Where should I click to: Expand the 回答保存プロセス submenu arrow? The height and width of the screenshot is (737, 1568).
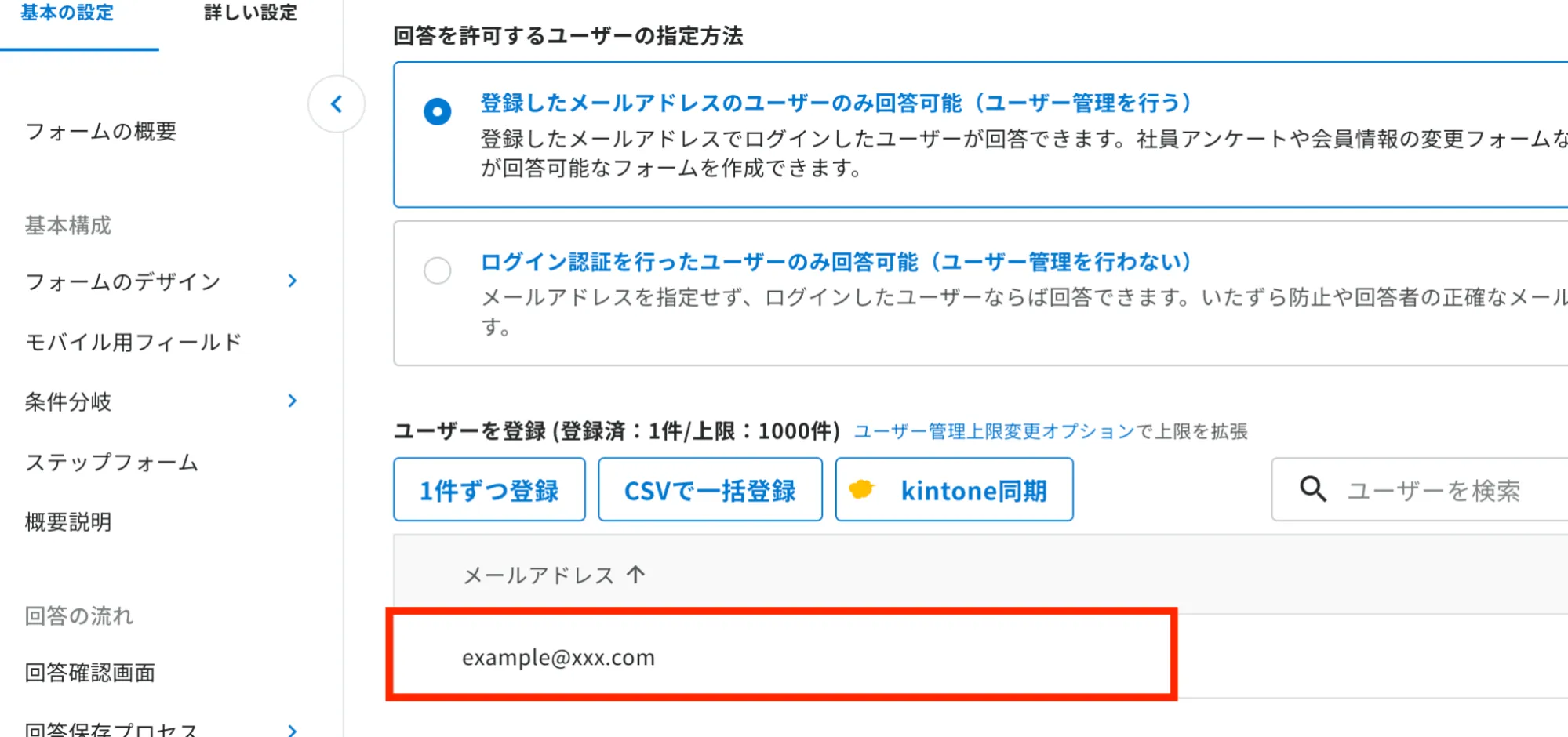[x=292, y=730]
